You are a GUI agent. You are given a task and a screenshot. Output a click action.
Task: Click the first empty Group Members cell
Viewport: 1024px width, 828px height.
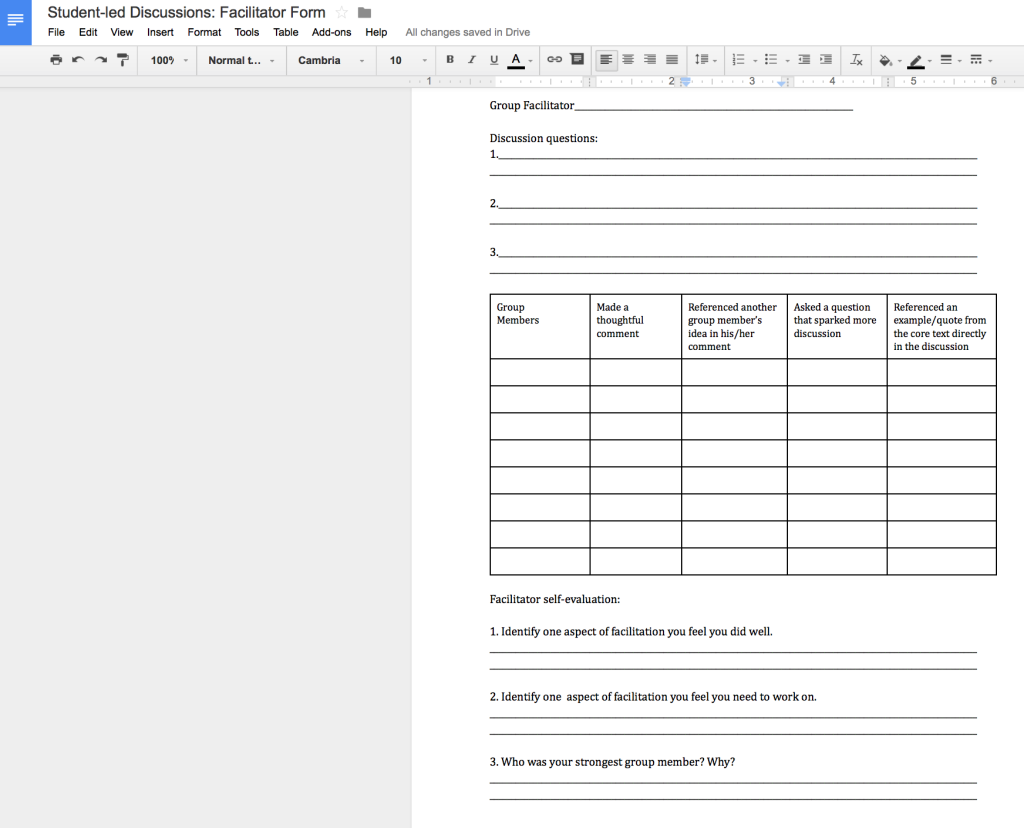pyautogui.click(x=539, y=372)
